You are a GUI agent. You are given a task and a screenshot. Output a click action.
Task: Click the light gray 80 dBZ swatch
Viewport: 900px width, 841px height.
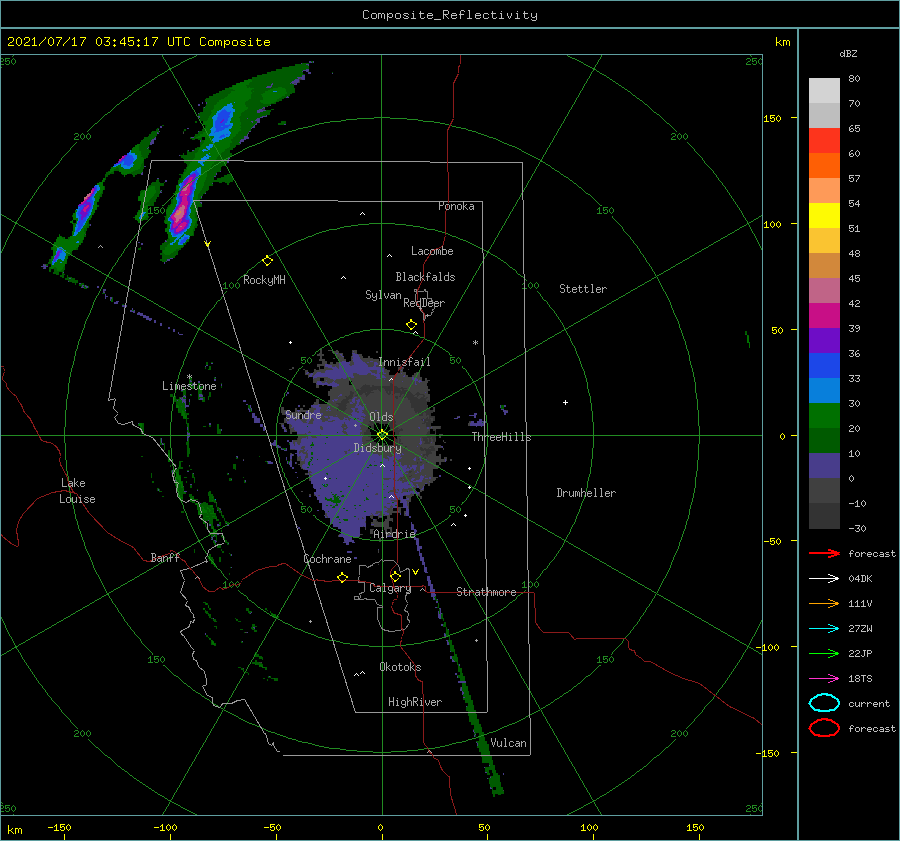824,91
